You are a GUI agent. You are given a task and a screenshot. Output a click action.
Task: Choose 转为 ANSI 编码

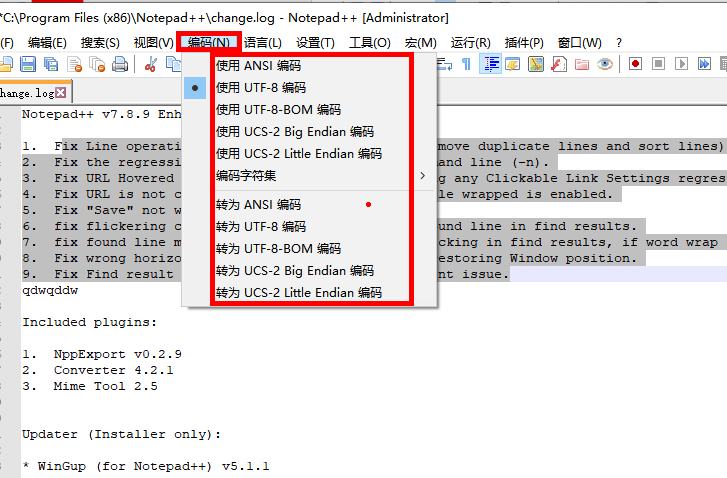310,204
